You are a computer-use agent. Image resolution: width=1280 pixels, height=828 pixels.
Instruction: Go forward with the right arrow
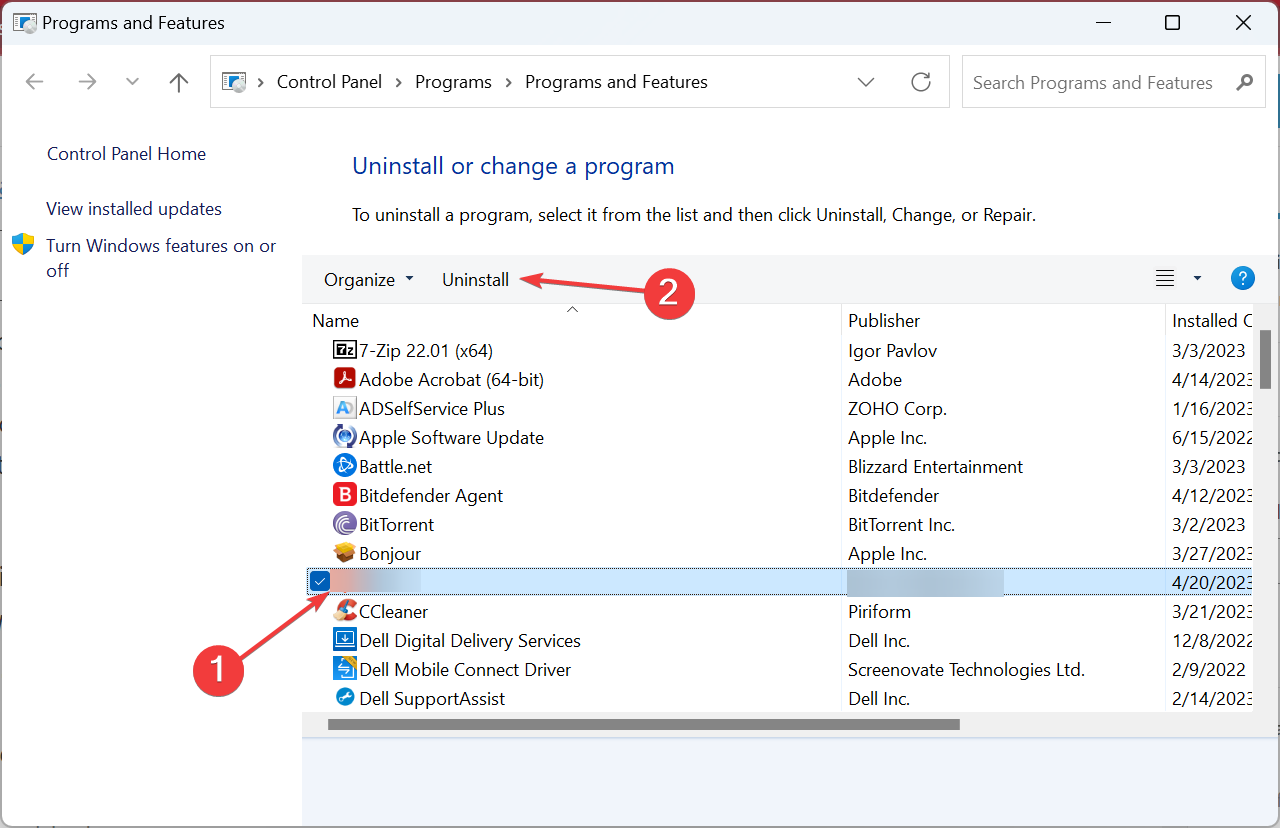[x=87, y=82]
